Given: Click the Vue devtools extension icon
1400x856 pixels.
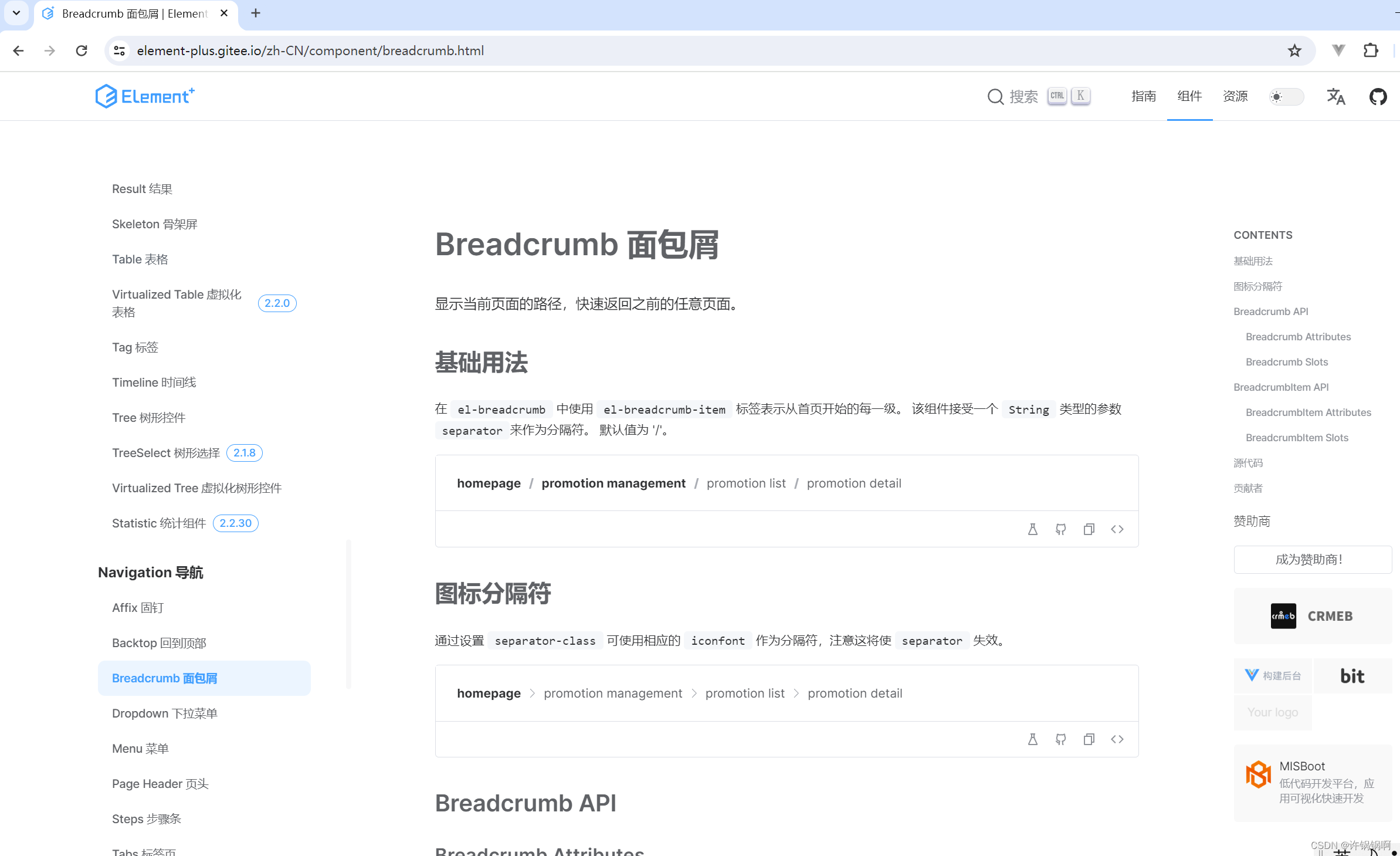Looking at the screenshot, I should pyautogui.click(x=1338, y=51).
